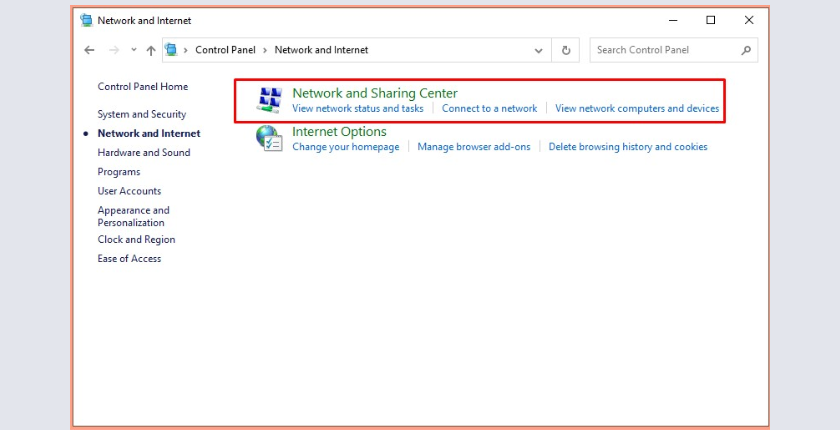Click Manage browser add-ons link
Screen dimensions: 840x430
tap(474, 147)
